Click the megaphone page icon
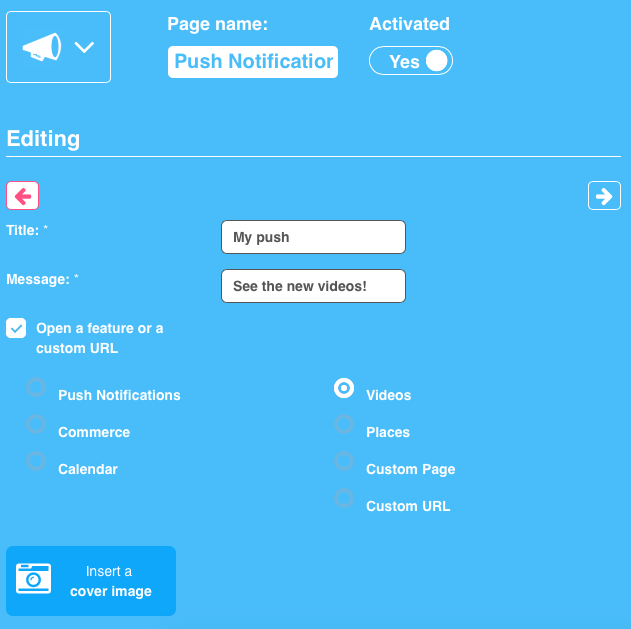631x629 pixels. [41, 47]
